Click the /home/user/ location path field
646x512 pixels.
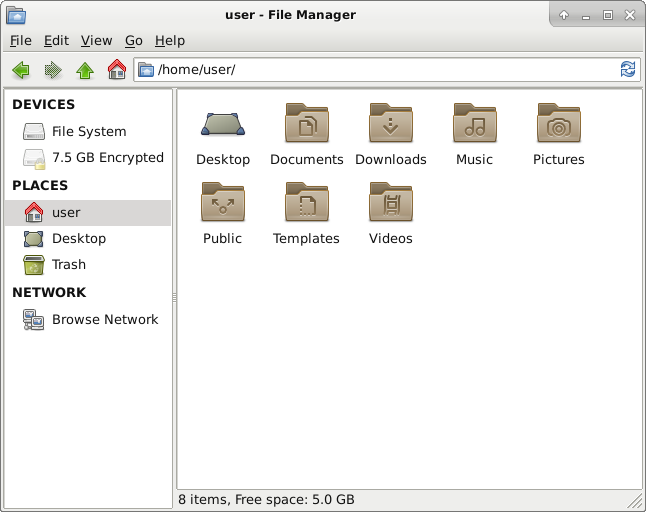387,70
